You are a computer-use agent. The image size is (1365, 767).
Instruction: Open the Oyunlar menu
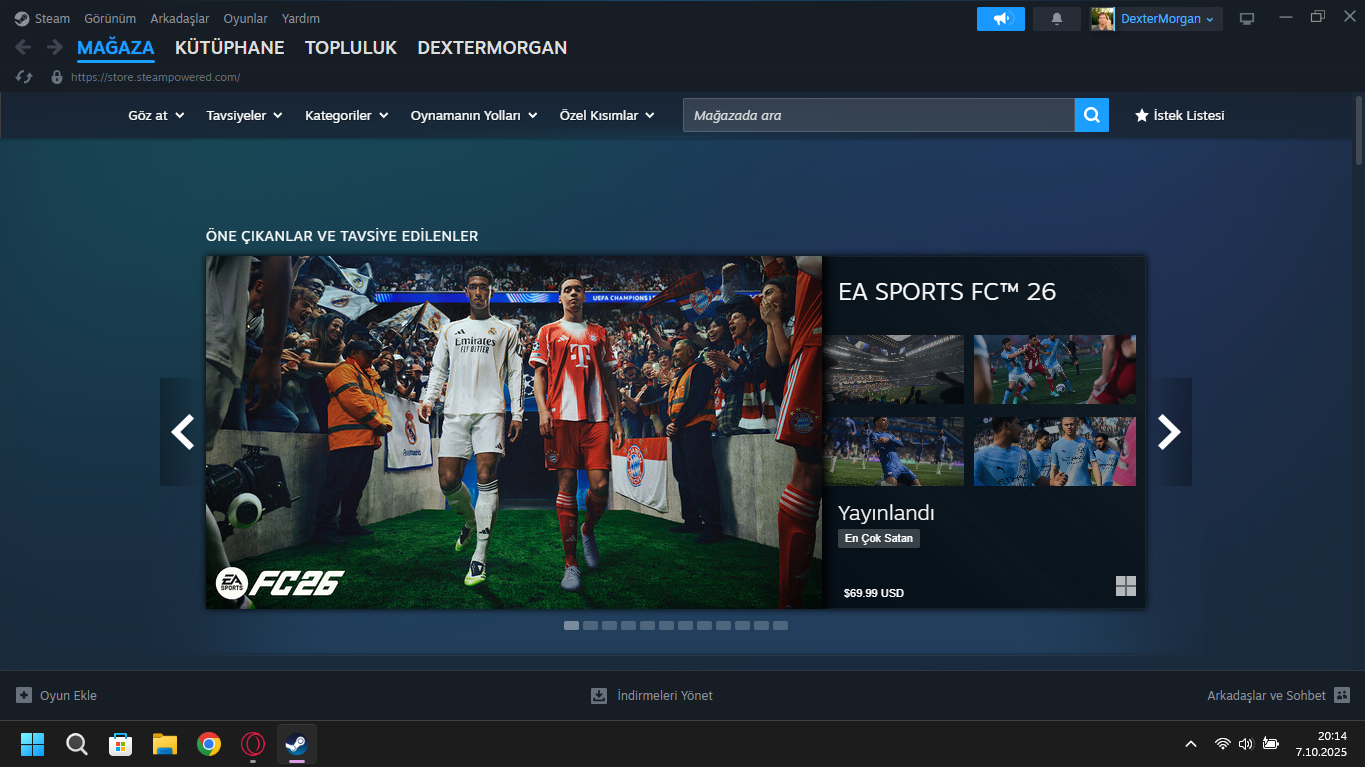click(x=246, y=18)
